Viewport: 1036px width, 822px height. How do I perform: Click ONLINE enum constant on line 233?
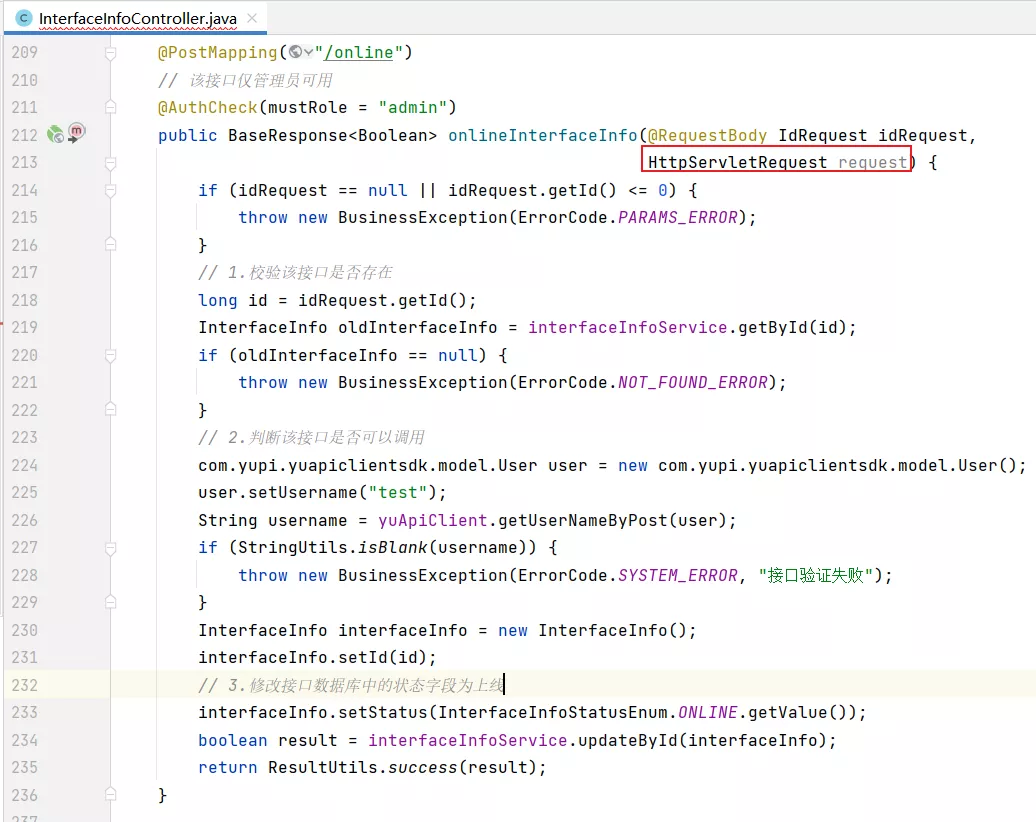click(708, 712)
